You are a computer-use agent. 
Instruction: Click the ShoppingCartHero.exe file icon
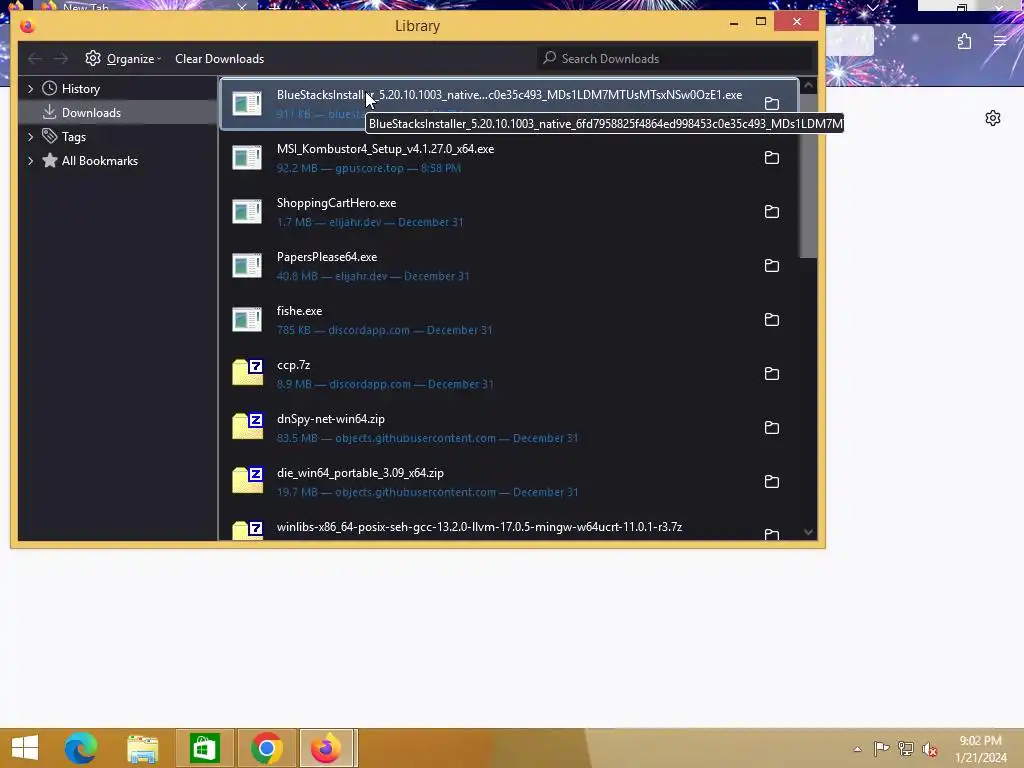(x=247, y=212)
